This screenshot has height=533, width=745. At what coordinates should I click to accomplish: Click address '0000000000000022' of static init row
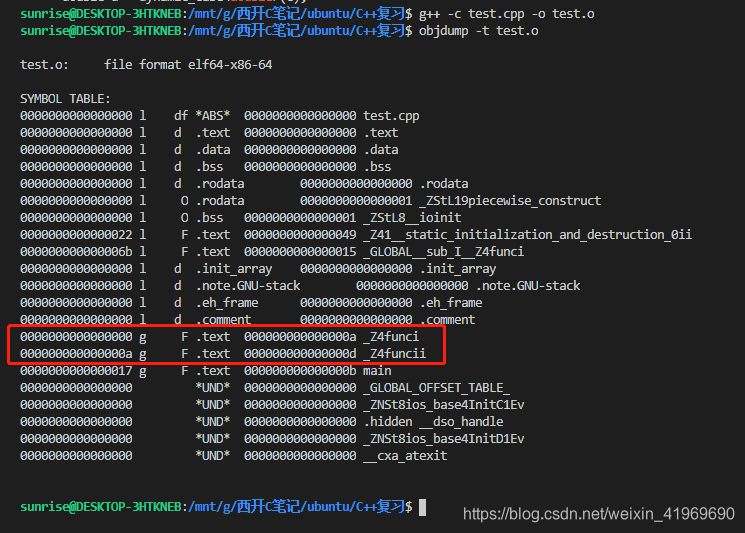click(x=76, y=235)
